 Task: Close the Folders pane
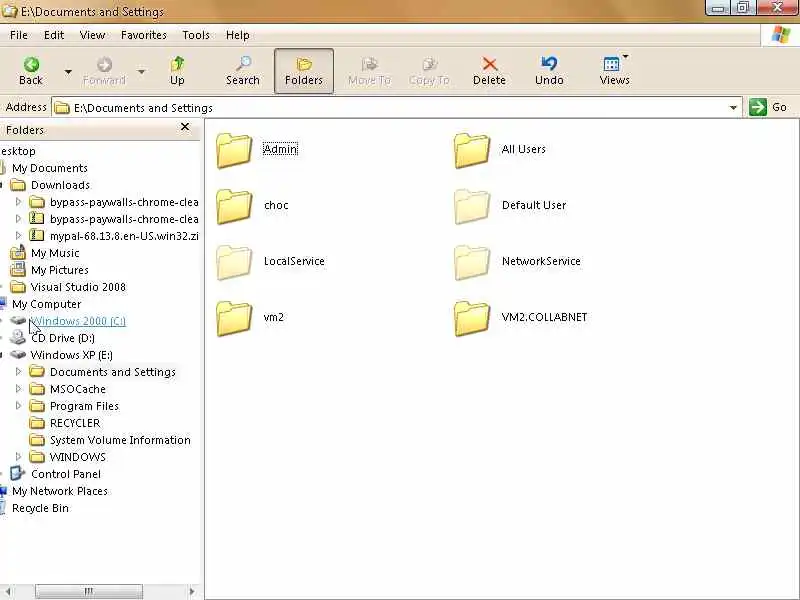(x=185, y=127)
